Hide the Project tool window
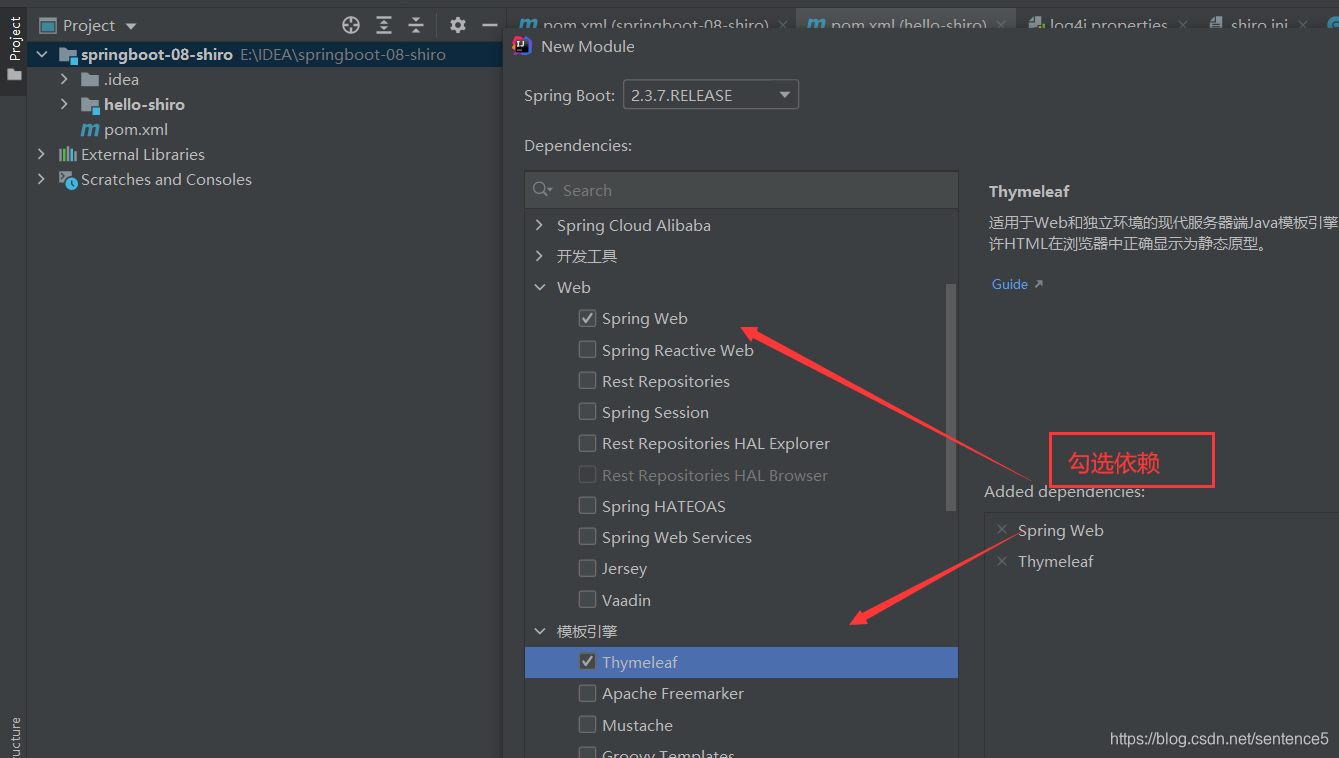 490,25
